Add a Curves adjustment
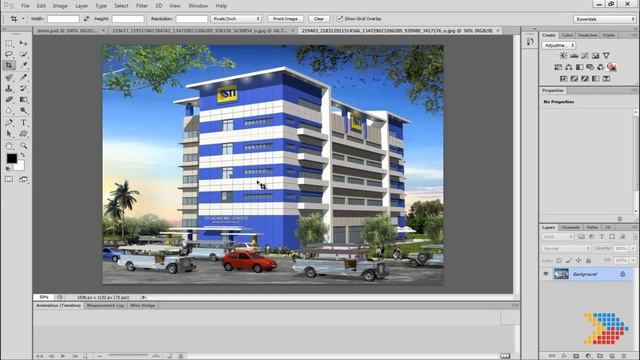640x360 pixels. tap(585, 56)
